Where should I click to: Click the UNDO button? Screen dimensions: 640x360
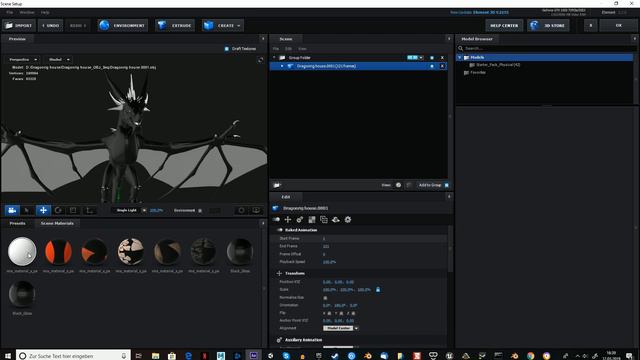pyautogui.click(x=51, y=25)
